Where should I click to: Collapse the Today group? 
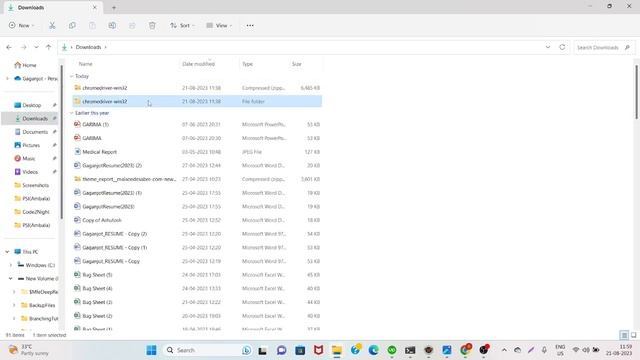71,76
